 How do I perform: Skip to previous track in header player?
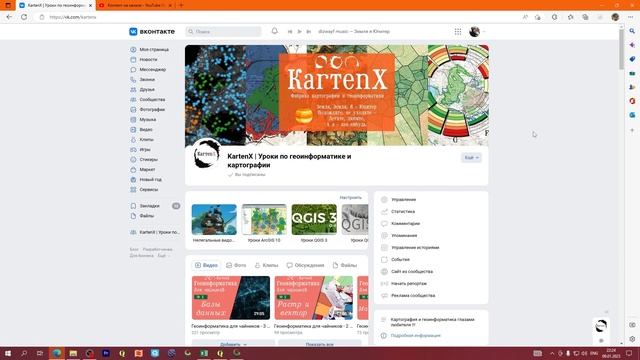[290, 31]
